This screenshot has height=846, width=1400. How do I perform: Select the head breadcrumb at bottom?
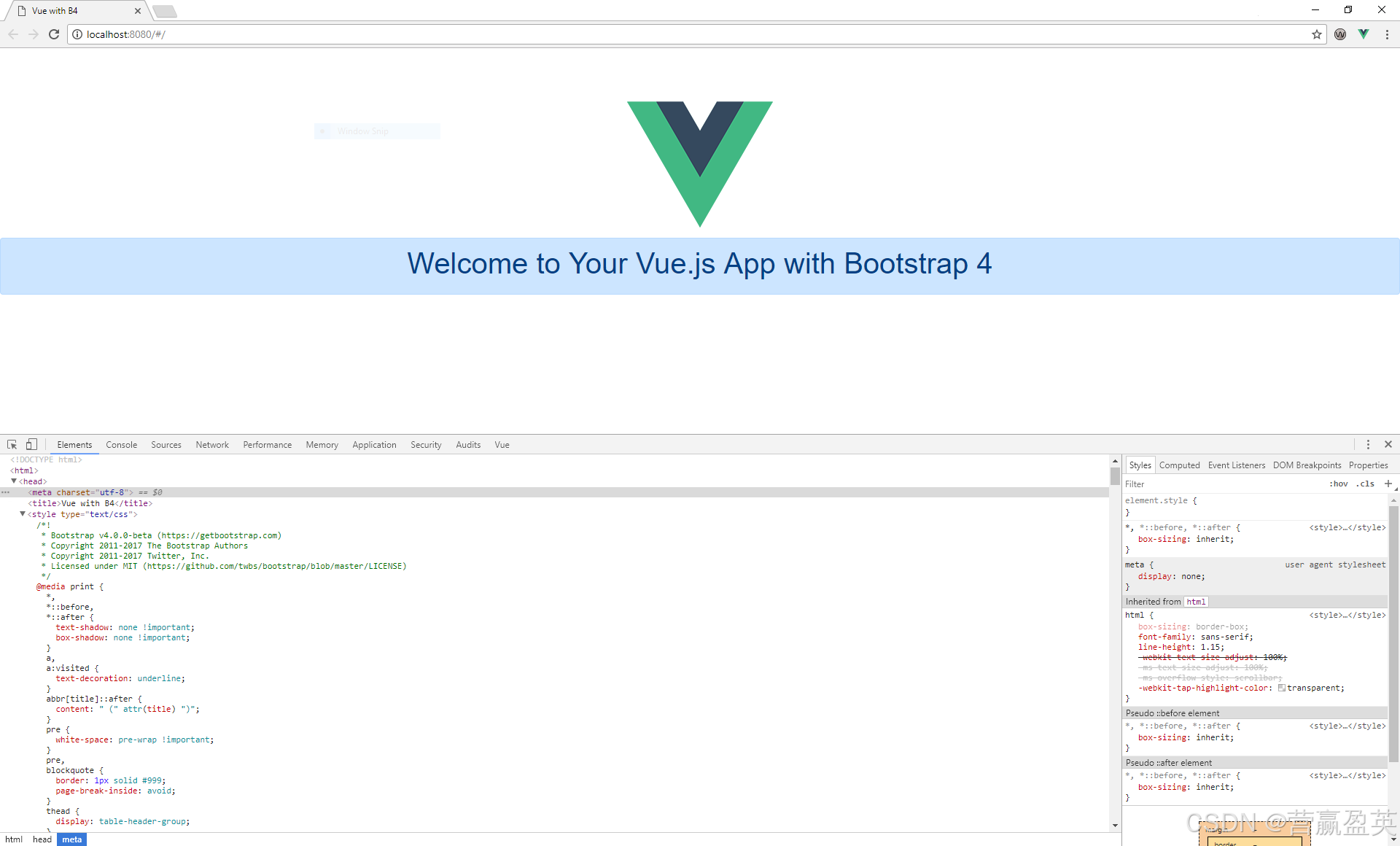pyautogui.click(x=42, y=839)
